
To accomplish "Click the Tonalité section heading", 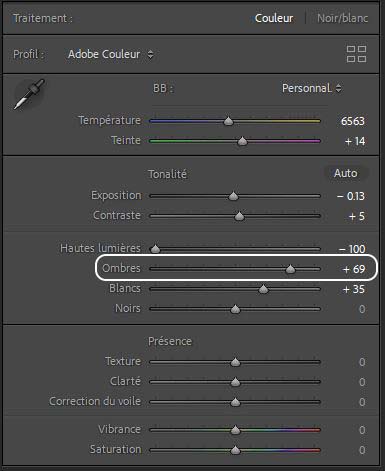I will tap(167, 174).
